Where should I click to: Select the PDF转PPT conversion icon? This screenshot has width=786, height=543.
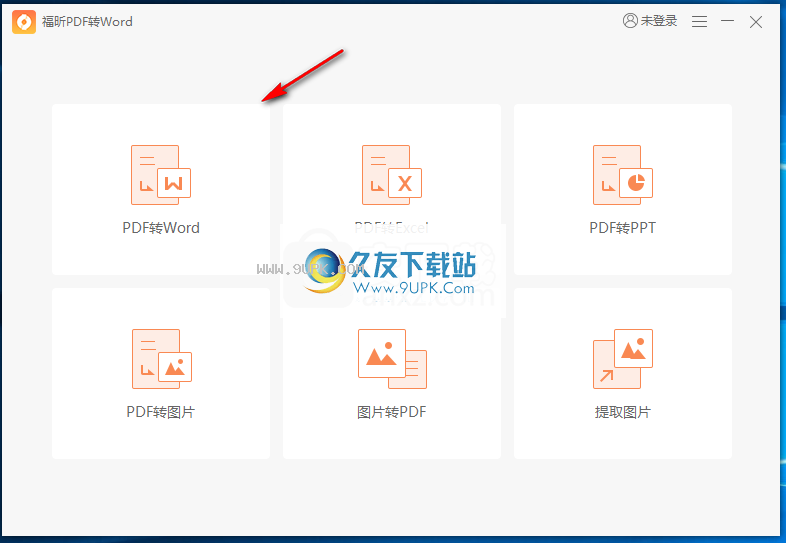click(x=623, y=175)
